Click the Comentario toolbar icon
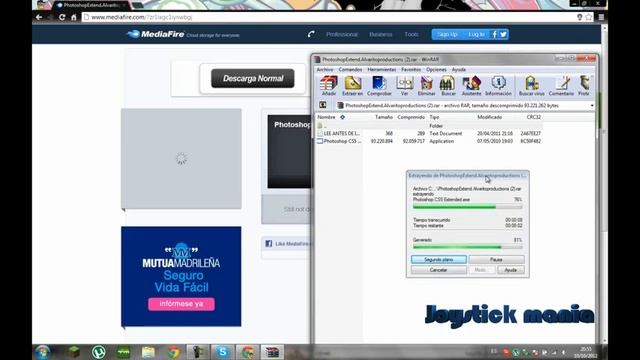 tap(561, 86)
